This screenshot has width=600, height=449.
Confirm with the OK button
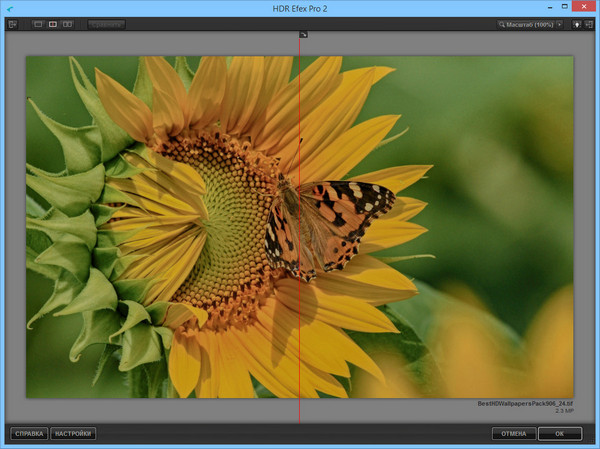[x=559, y=434]
